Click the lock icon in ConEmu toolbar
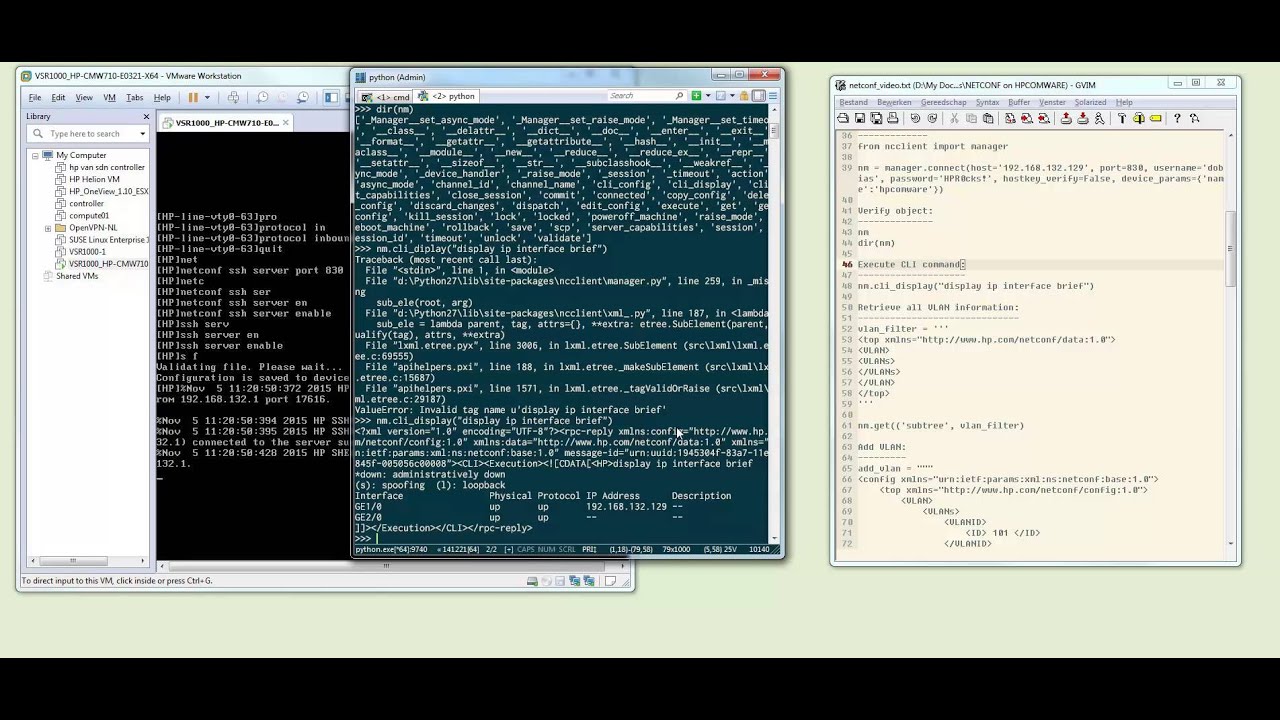The image size is (1280, 720). [743, 96]
